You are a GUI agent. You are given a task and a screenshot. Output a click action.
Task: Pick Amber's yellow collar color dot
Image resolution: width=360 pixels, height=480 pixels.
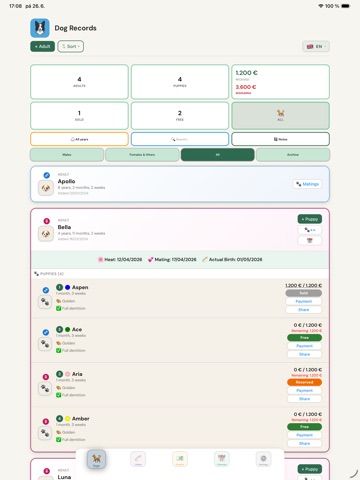pyautogui.click(x=68, y=418)
